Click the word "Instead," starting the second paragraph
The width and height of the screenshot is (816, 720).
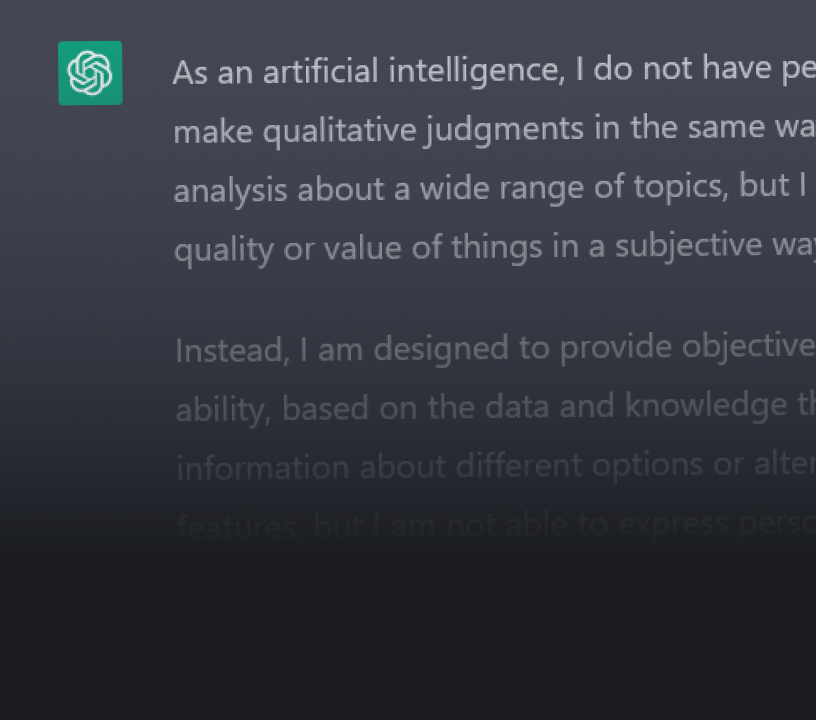coord(232,350)
